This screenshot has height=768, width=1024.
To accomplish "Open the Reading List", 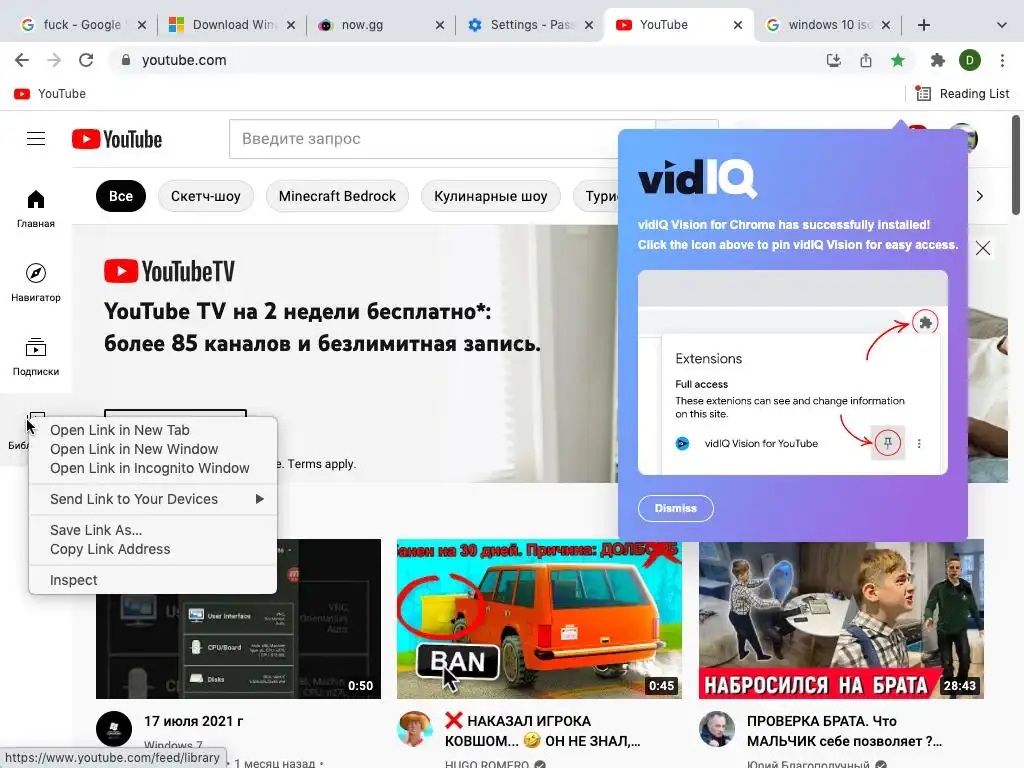I will tap(962, 94).
